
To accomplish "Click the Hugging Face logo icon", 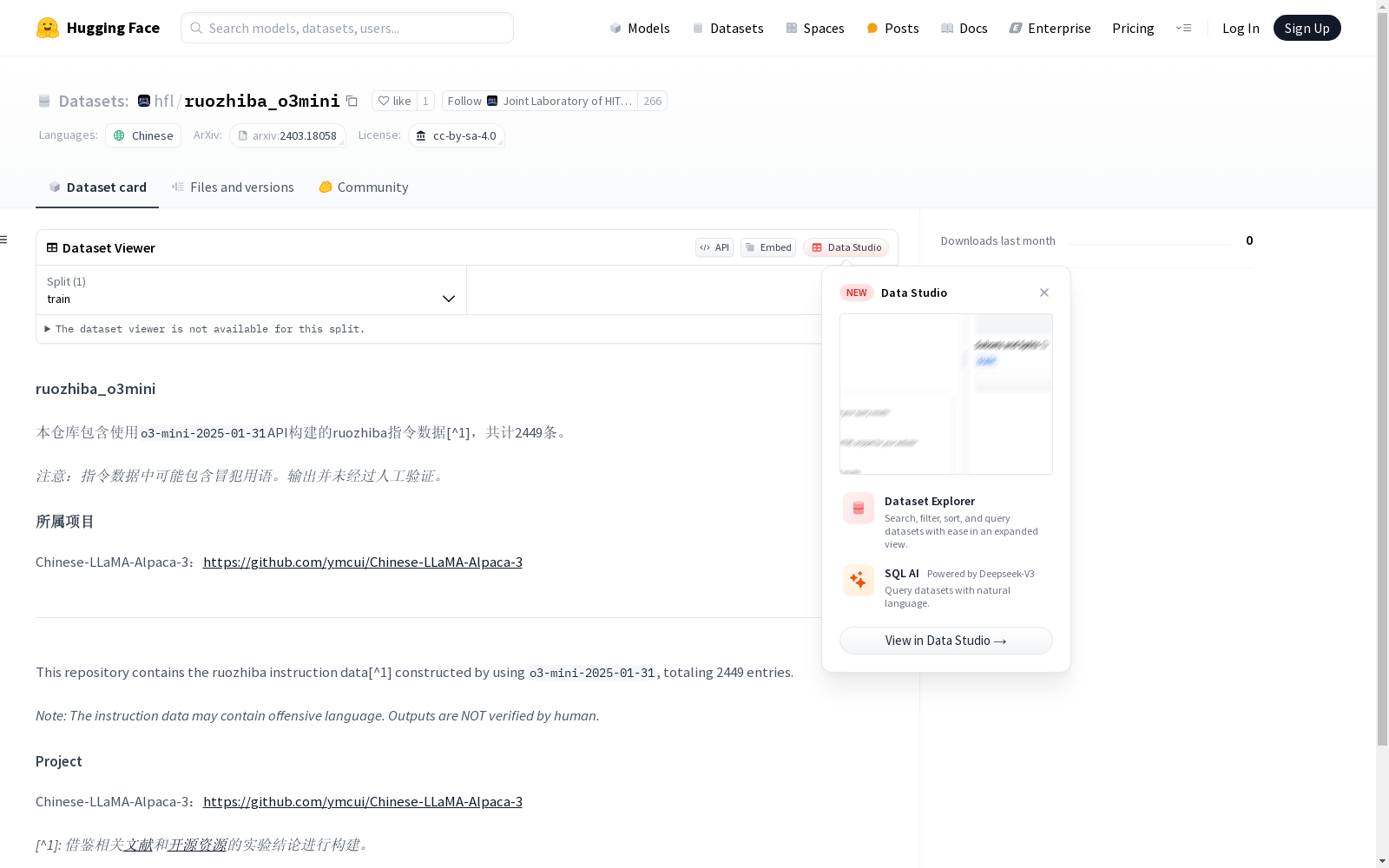I will pos(48,28).
